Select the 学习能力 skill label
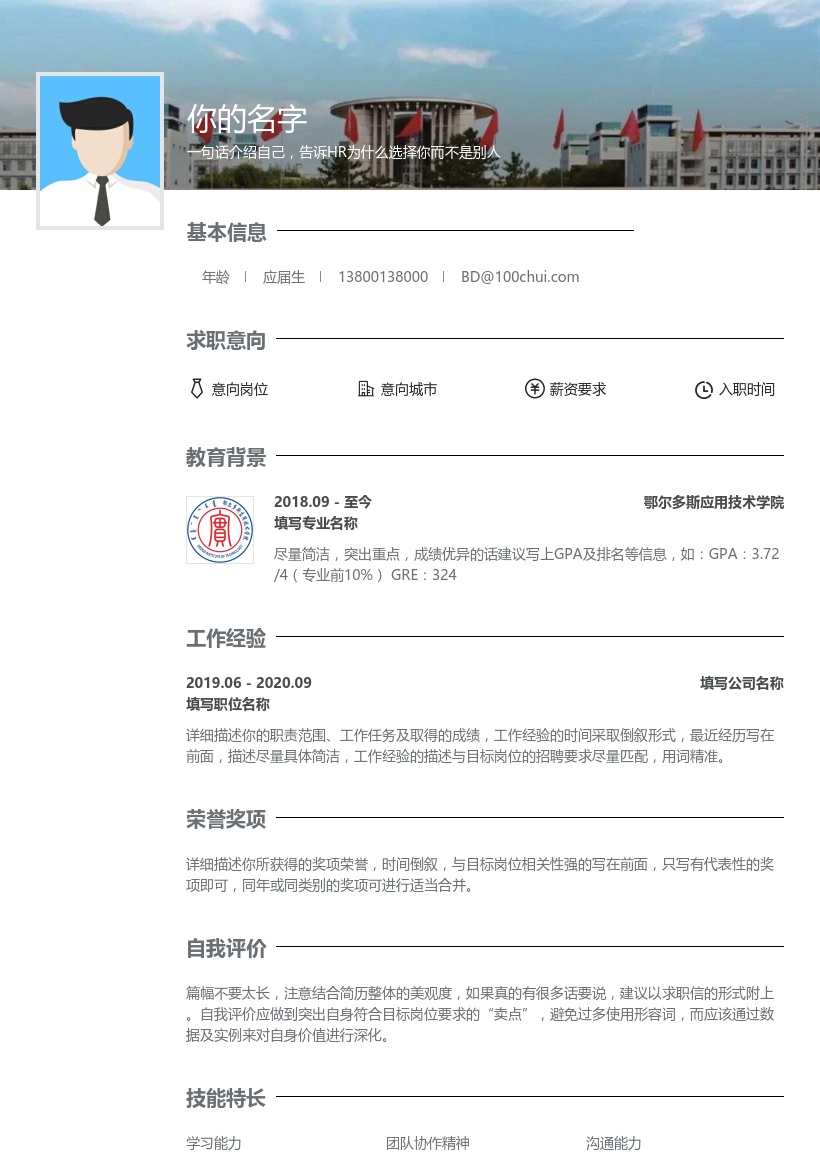The width and height of the screenshot is (820, 1160). [x=213, y=1143]
